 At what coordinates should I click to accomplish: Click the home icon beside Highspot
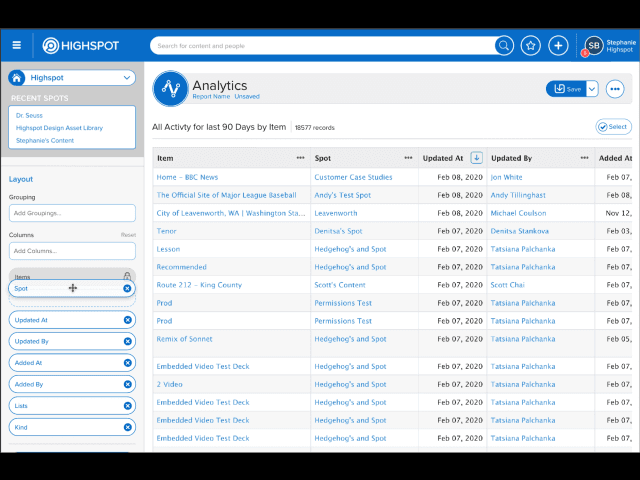pos(17,78)
